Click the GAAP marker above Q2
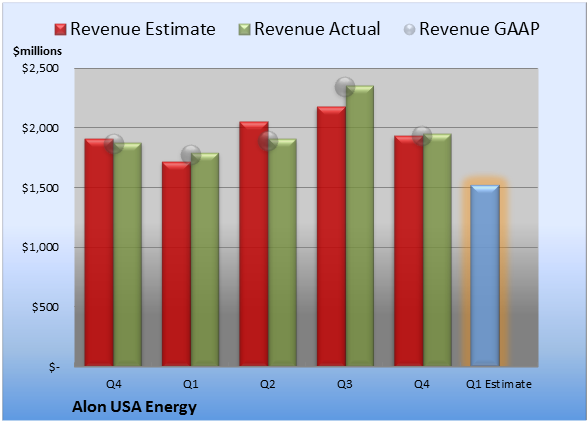The width and height of the screenshot is (588, 422). pyautogui.click(x=268, y=141)
